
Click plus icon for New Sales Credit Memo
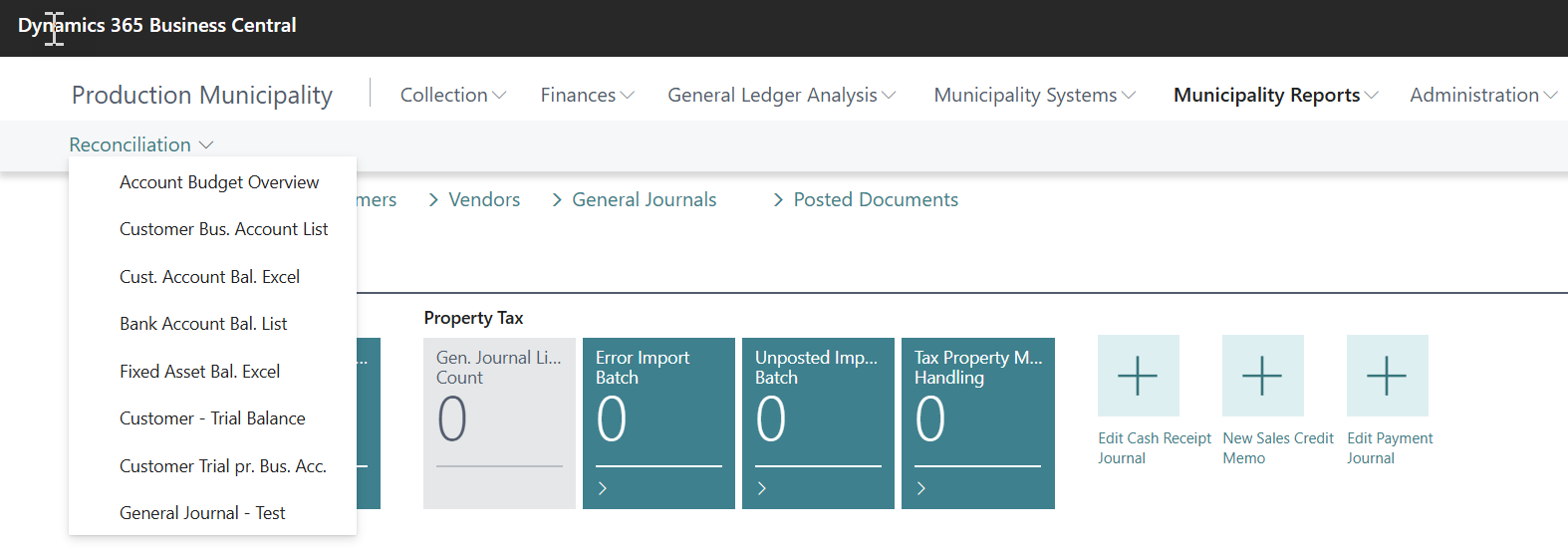1262,376
